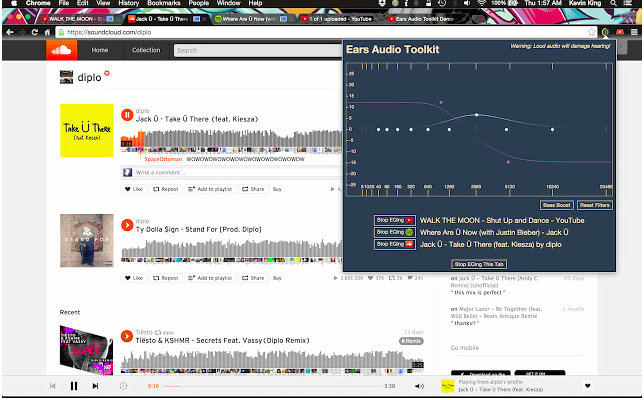This screenshot has width=644, height=400.
Task: Click diplo profile avatar
Action: [x=67, y=77]
